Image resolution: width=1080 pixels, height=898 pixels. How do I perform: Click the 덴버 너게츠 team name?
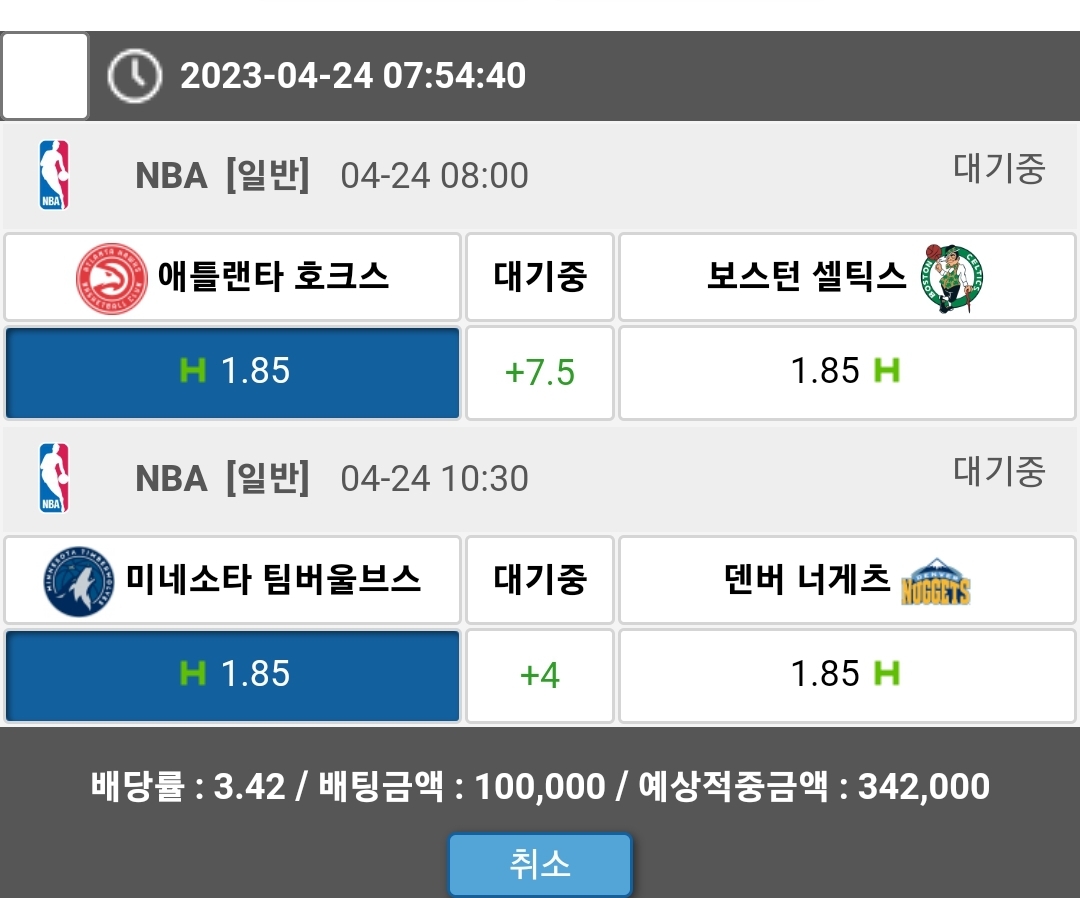point(805,579)
